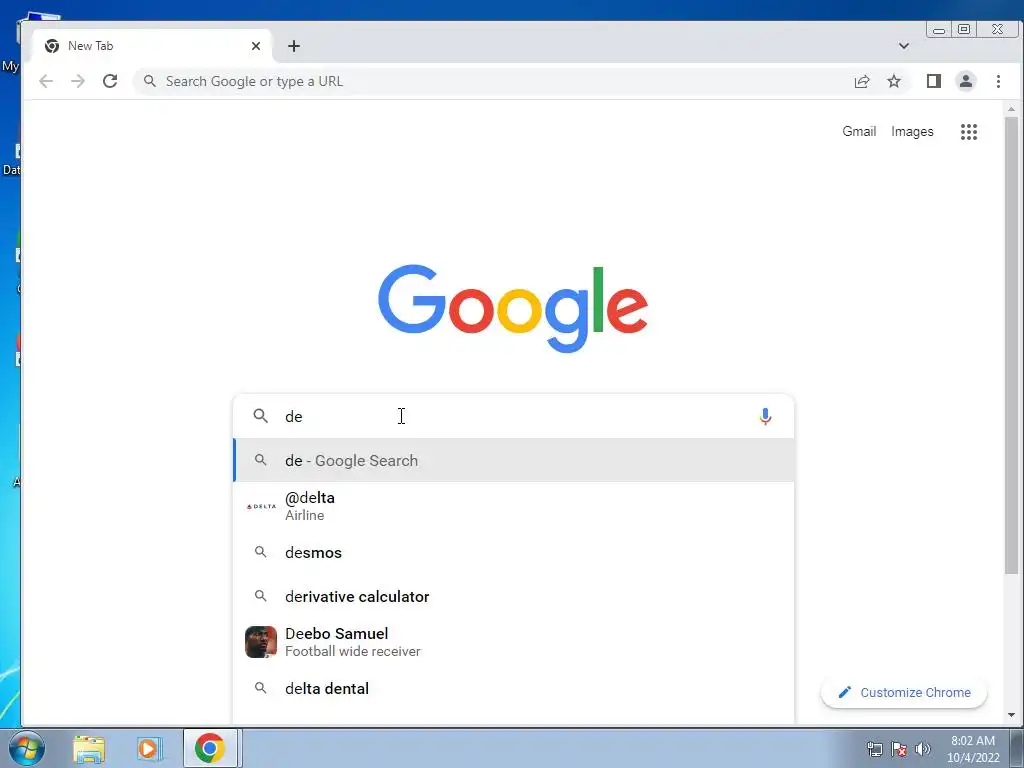Viewport: 1024px width, 768px height.
Task: Click the browser back arrow
Action: click(46, 81)
